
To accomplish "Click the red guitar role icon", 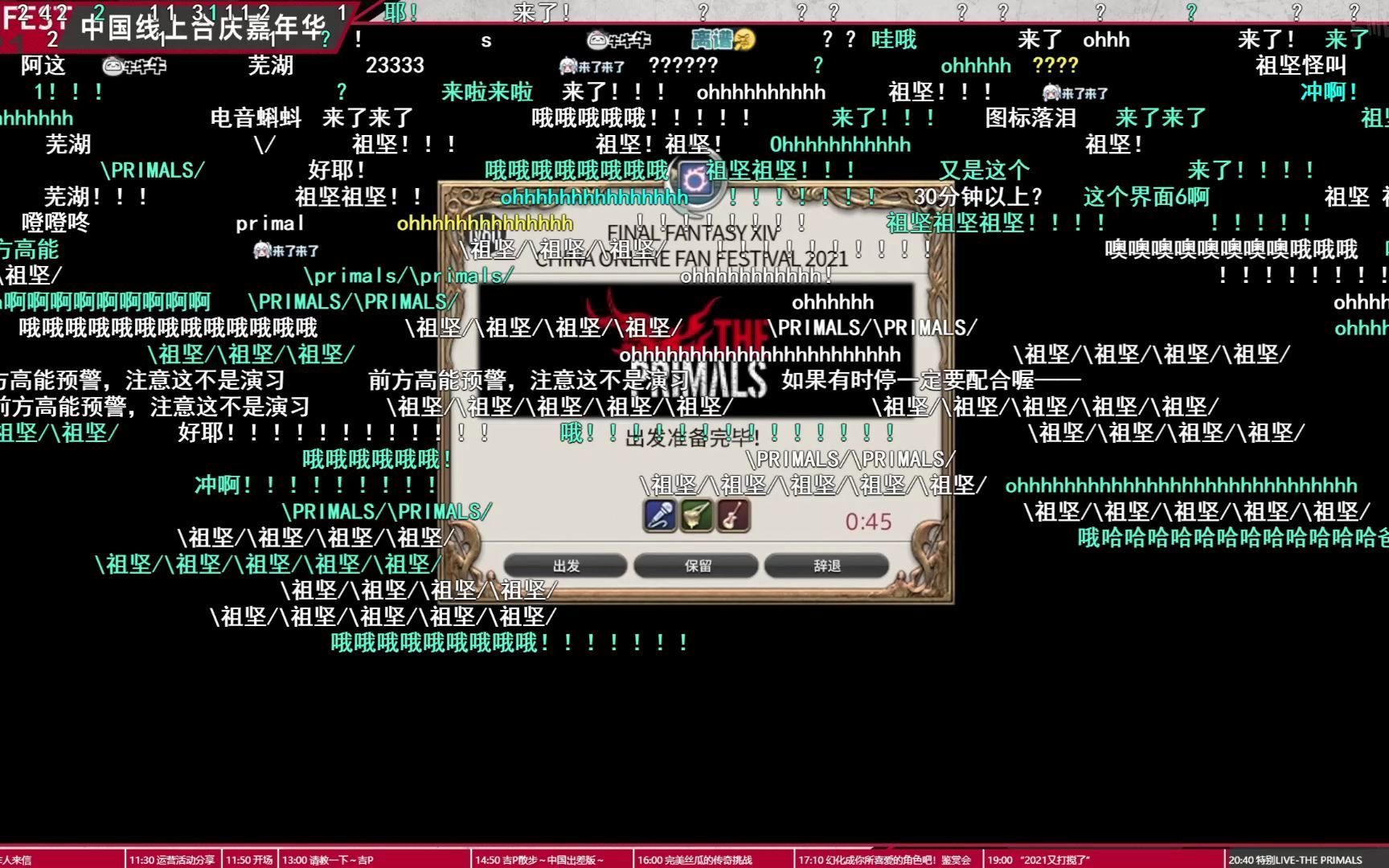I will coord(732,516).
